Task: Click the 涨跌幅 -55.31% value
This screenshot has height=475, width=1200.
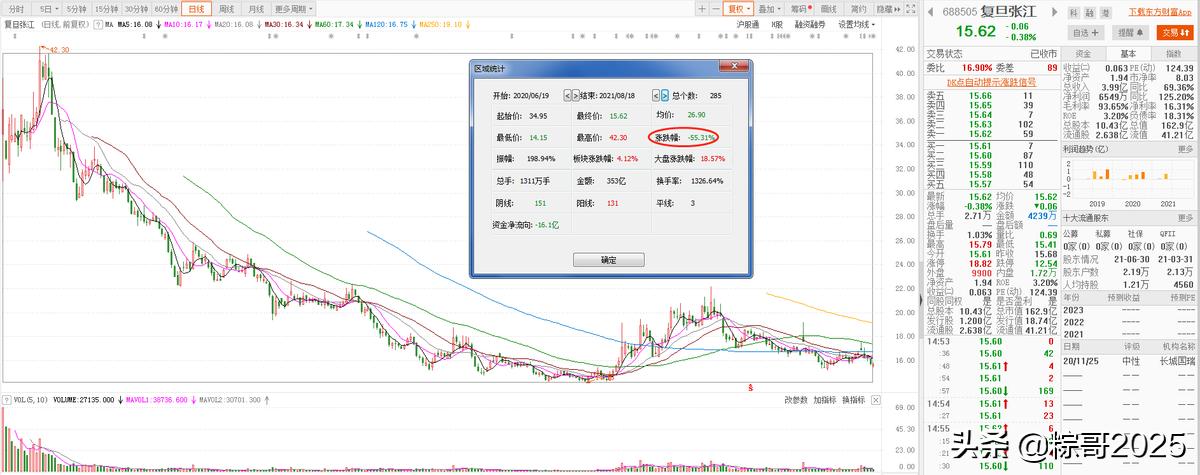Action: point(701,137)
